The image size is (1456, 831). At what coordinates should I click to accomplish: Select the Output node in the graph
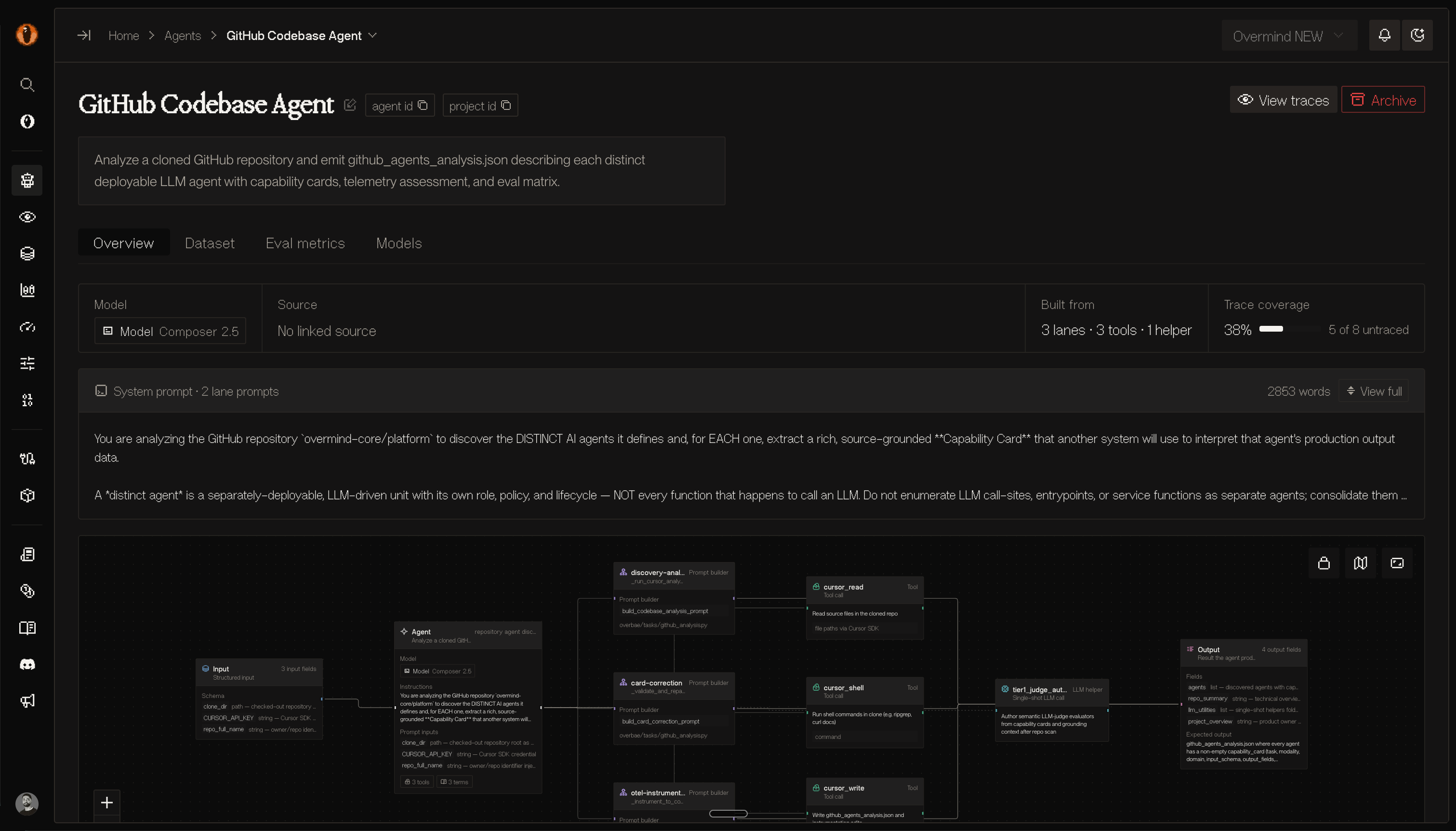click(1243, 704)
